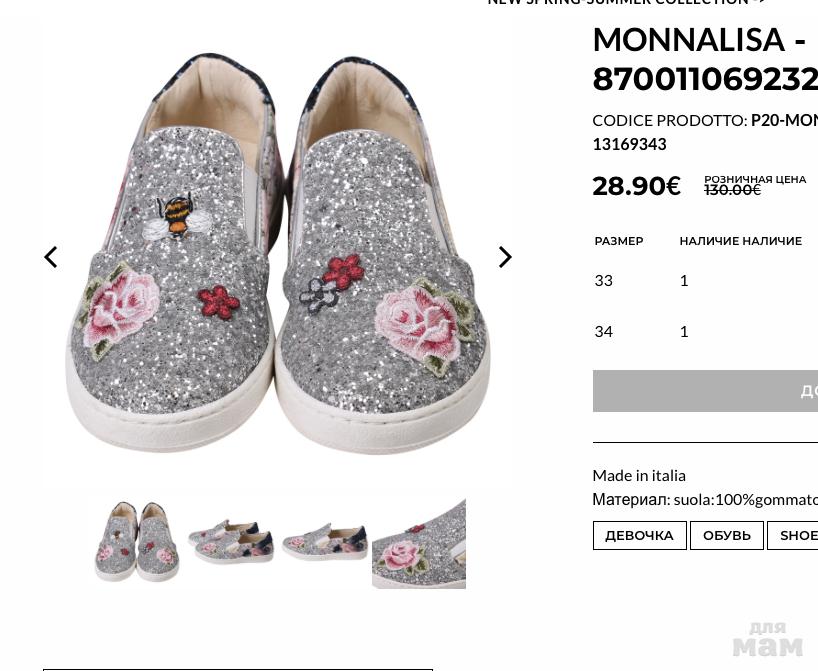Click the previous image left arrow

[51, 257]
